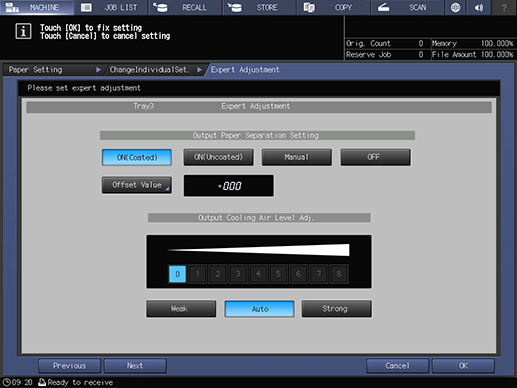Click the offset value +000 field

coord(229,186)
